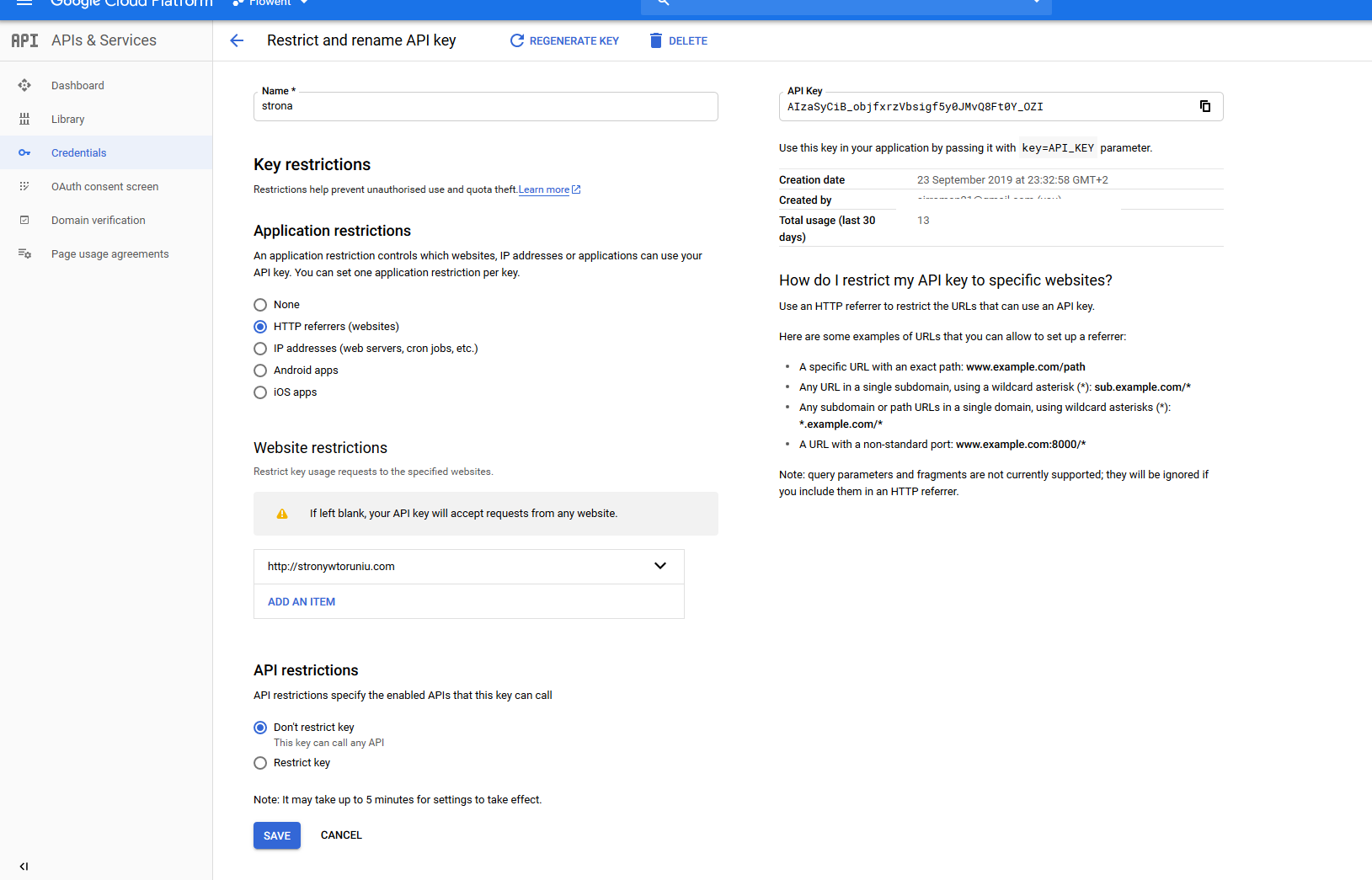Select Credentials in the sidebar

click(106, 152)
